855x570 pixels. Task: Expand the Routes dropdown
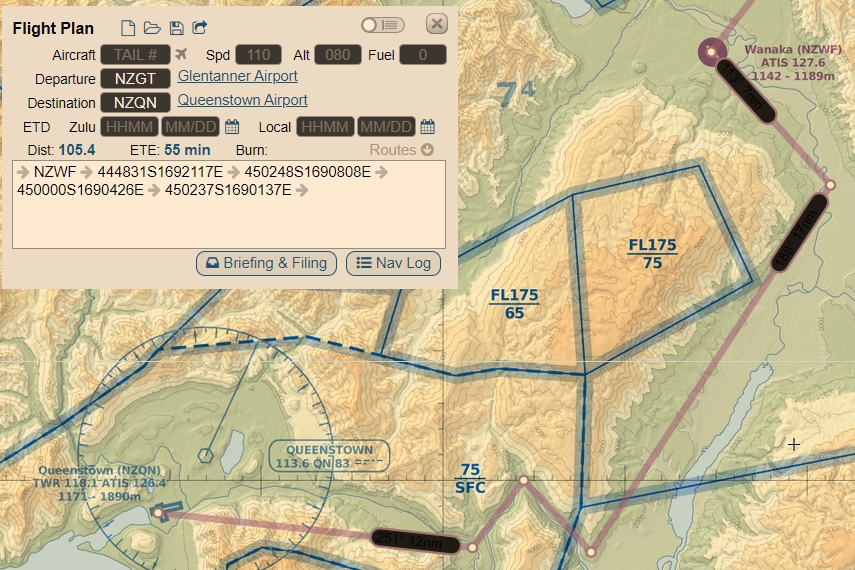coord(402,150)
